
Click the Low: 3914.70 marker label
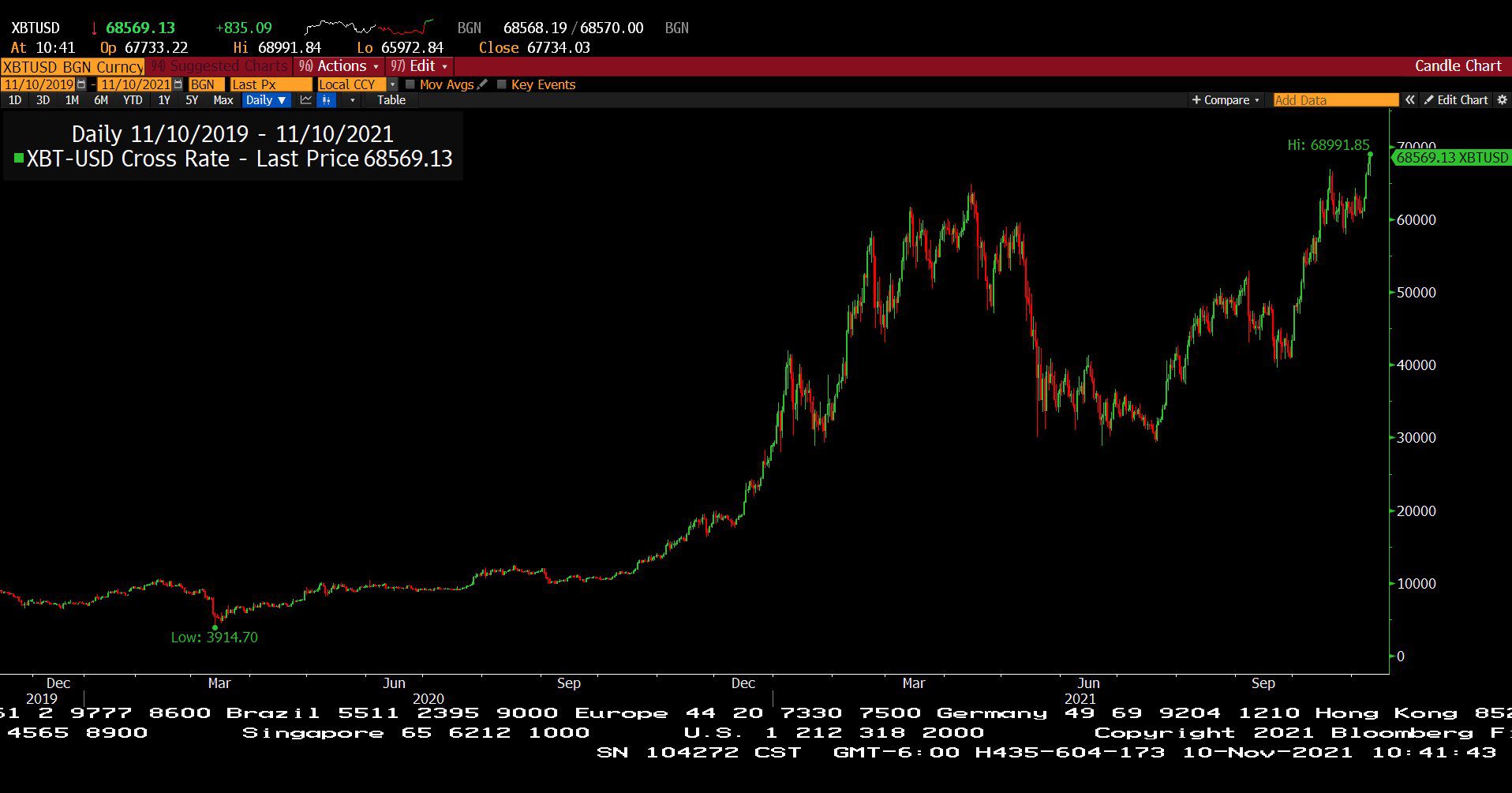215,638
